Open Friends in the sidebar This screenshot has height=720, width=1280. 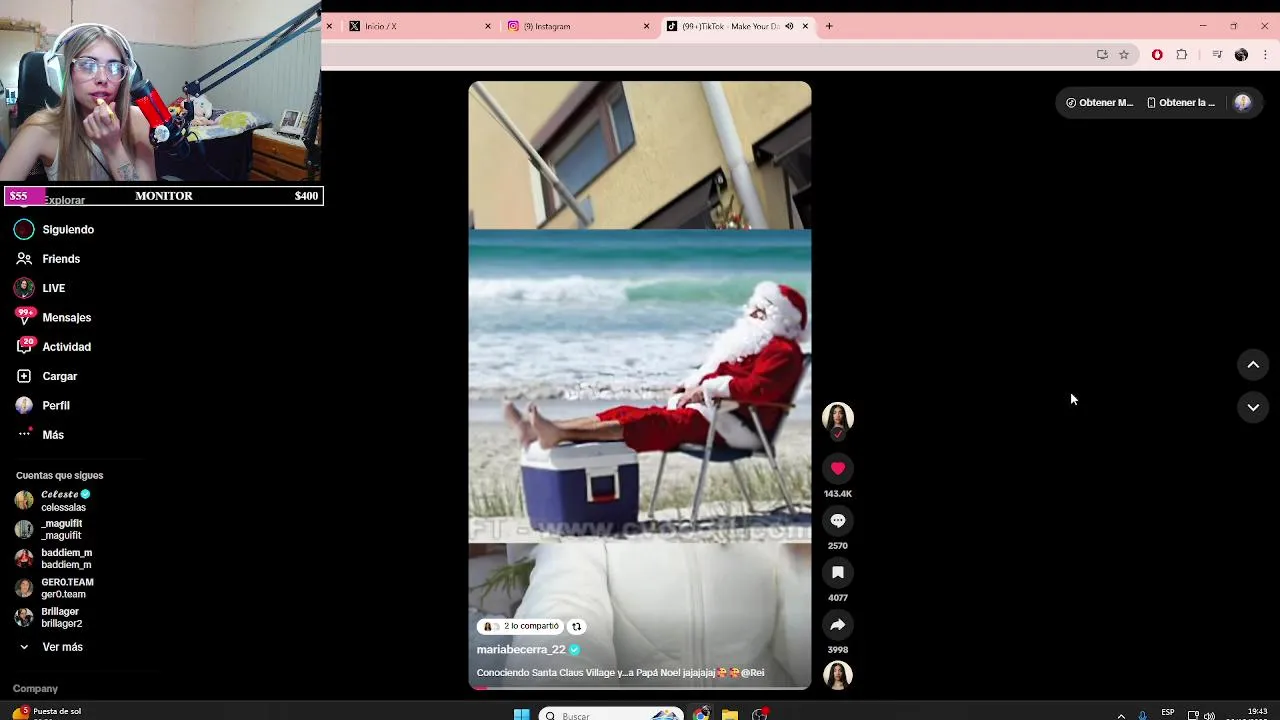[x=61, y=259]
